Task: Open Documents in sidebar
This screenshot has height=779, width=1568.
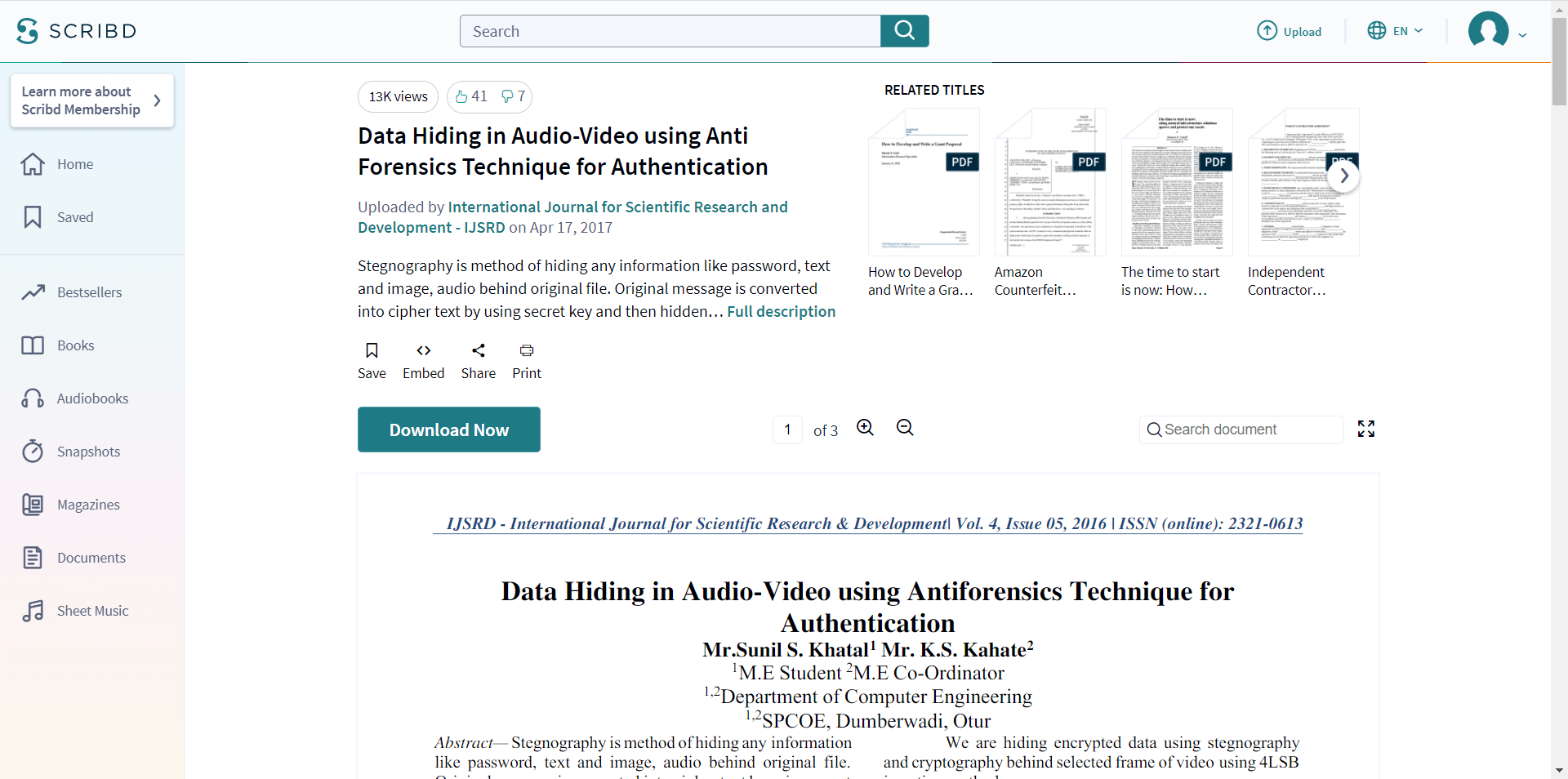Action: pyautogui.click(x=73, y=558)
